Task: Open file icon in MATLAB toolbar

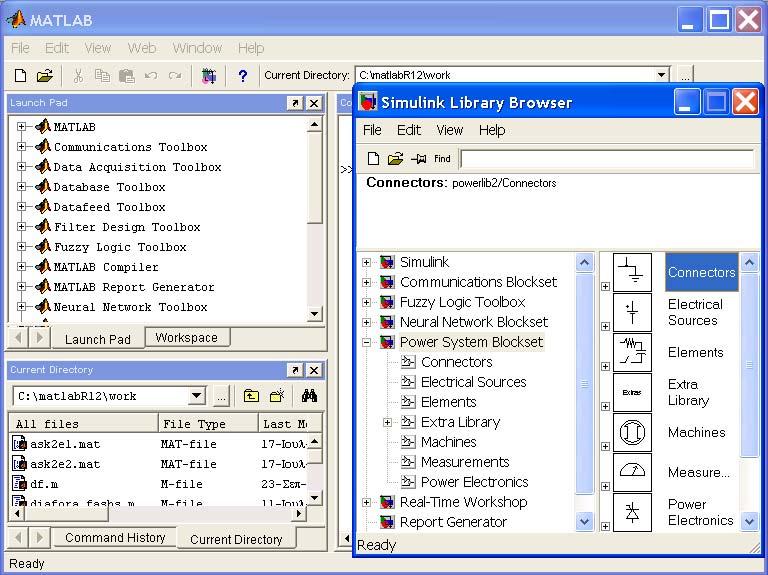Action: point(45,75)
